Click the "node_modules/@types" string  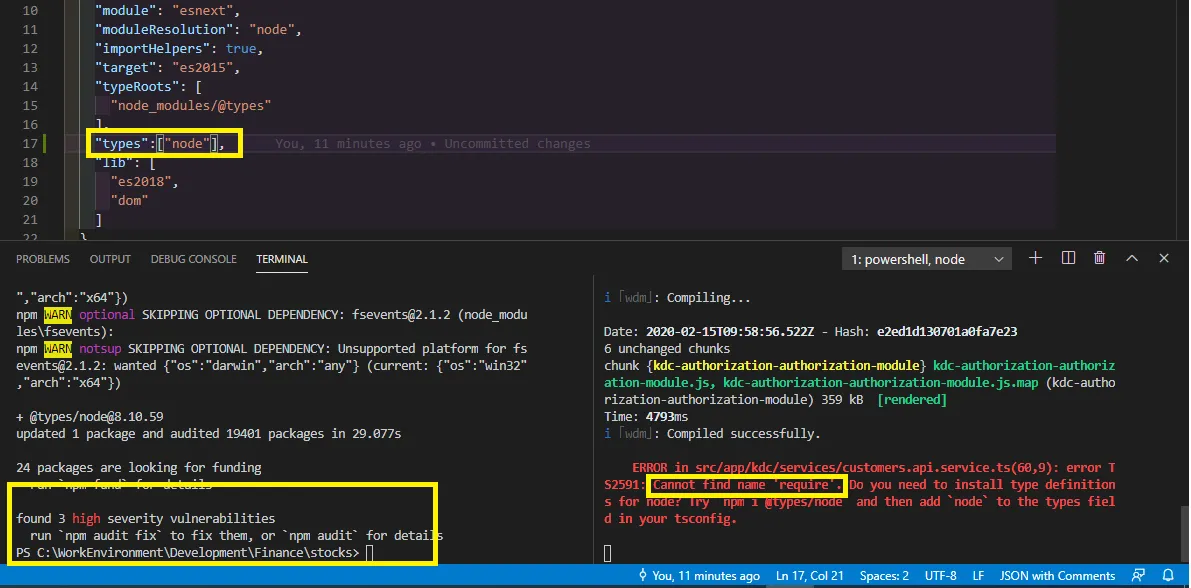pos(191,106)
